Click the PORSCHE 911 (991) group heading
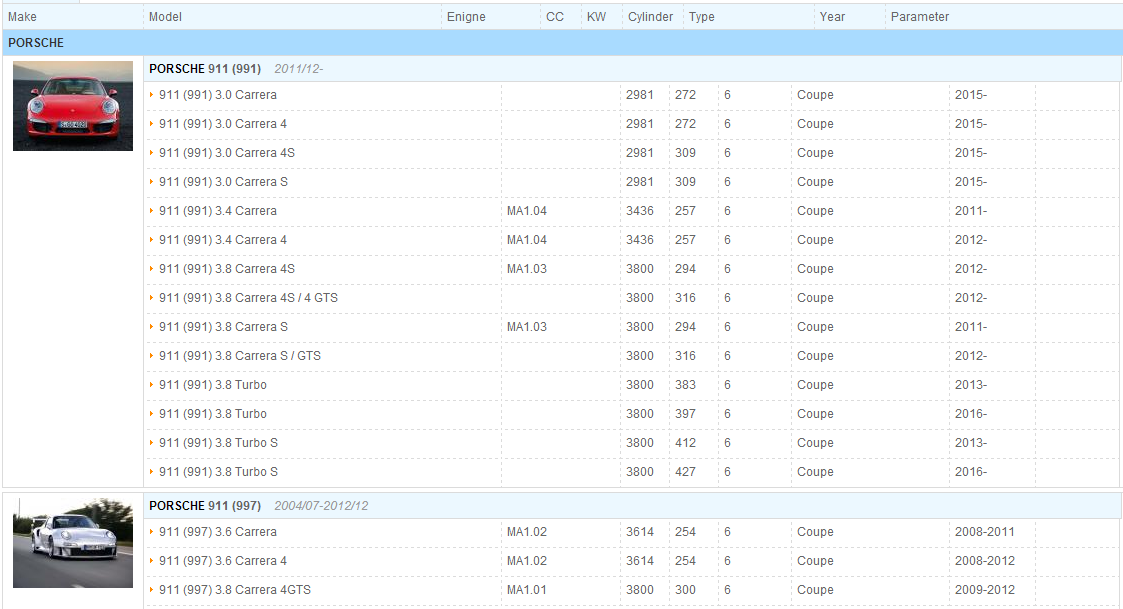The image size is (1123, 609). [205, 69]
